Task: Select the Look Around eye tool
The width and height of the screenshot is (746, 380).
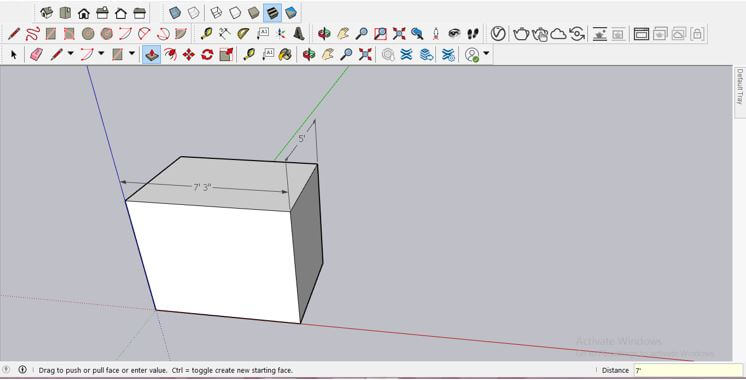Action: click(454, 34)
